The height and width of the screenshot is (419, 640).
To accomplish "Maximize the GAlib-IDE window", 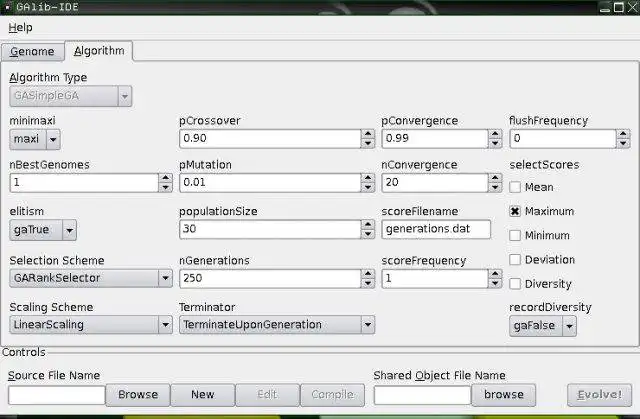I will click(619, 7).
